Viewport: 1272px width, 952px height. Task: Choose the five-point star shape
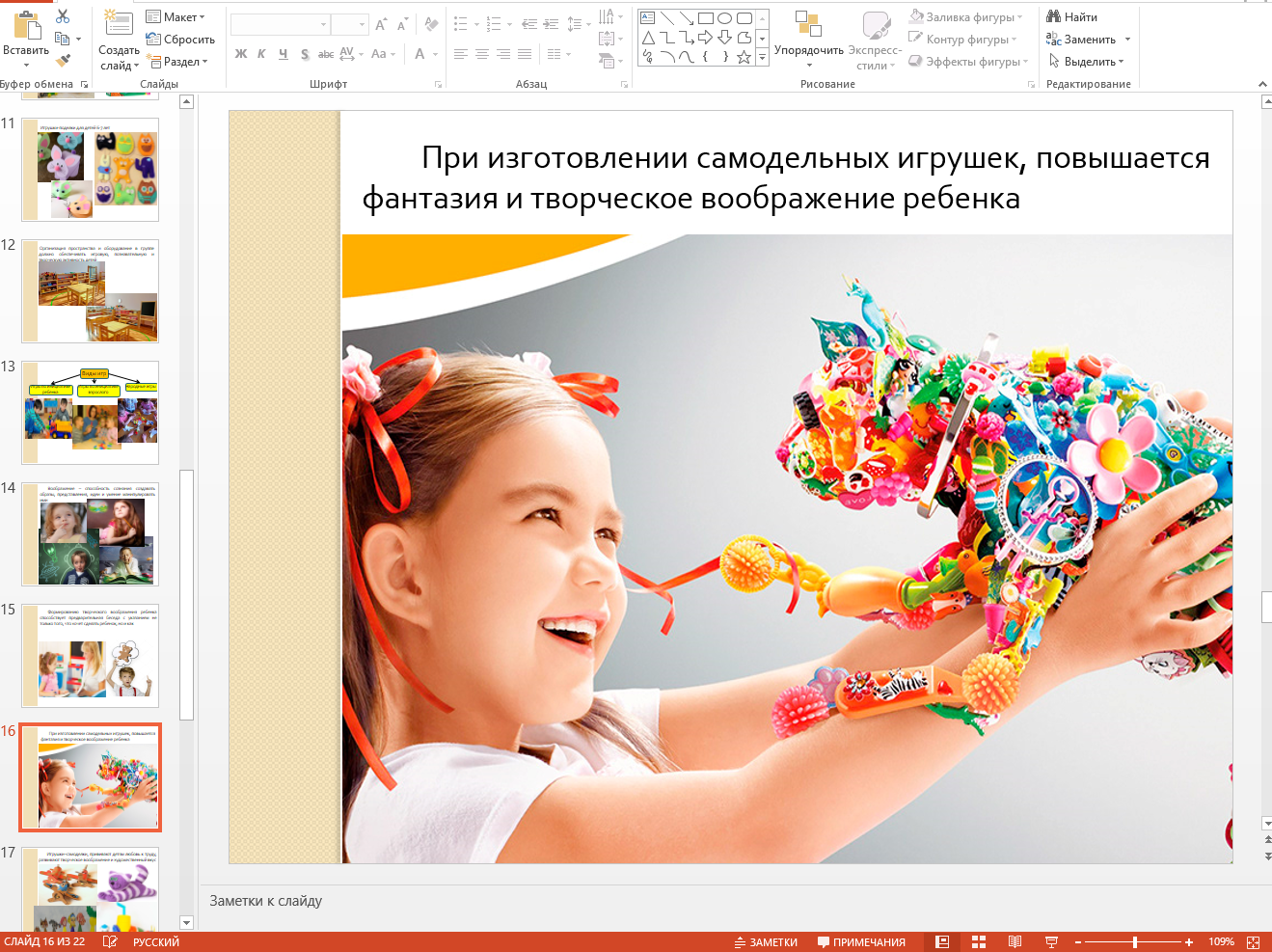point(744,57)
